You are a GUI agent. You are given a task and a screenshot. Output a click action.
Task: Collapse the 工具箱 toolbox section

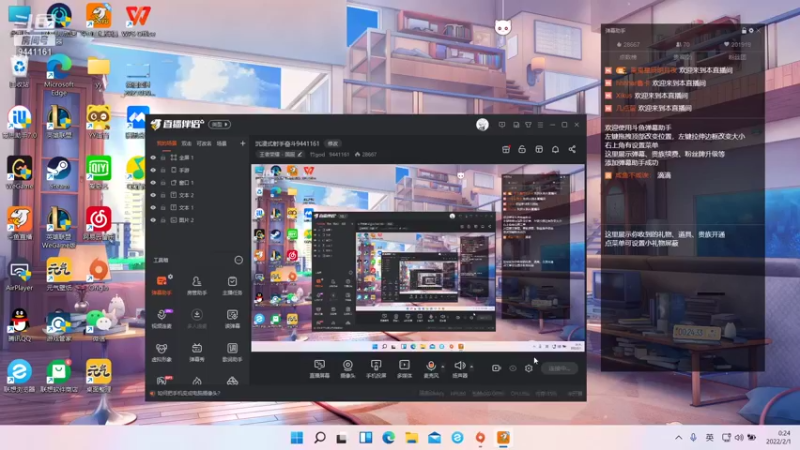[x=238, y=260]
